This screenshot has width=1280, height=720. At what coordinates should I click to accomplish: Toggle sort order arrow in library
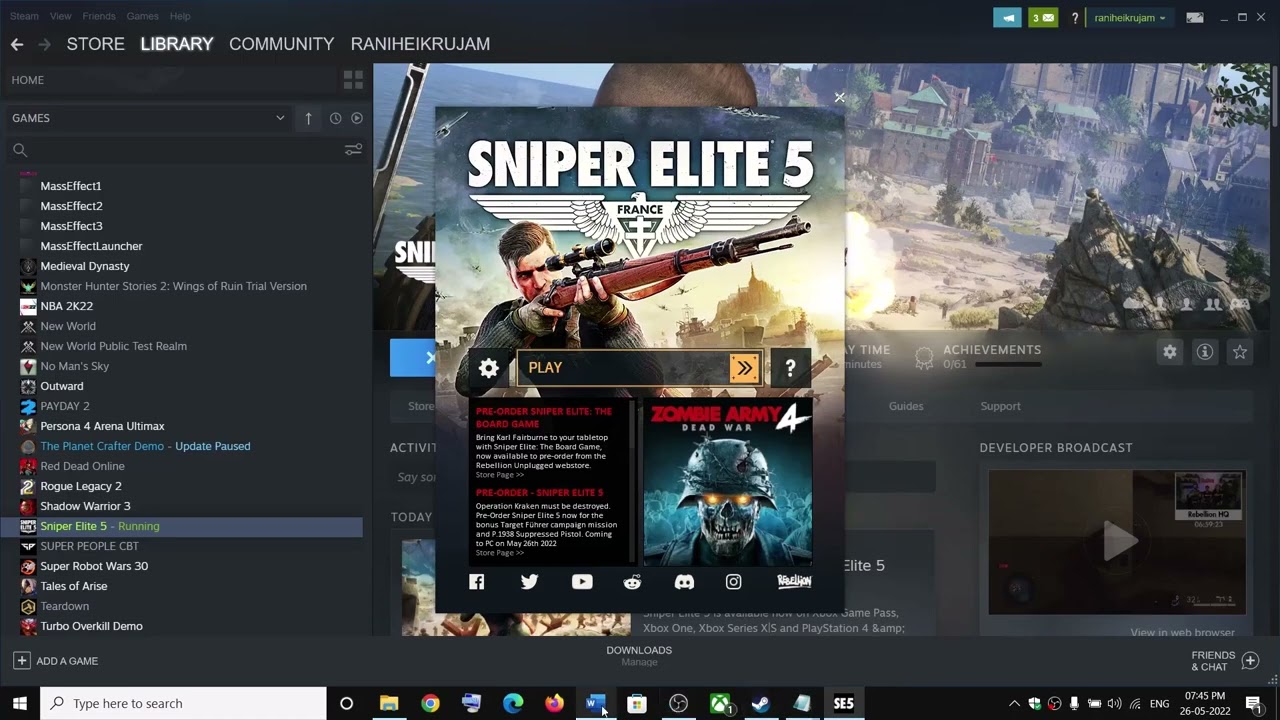308,118
